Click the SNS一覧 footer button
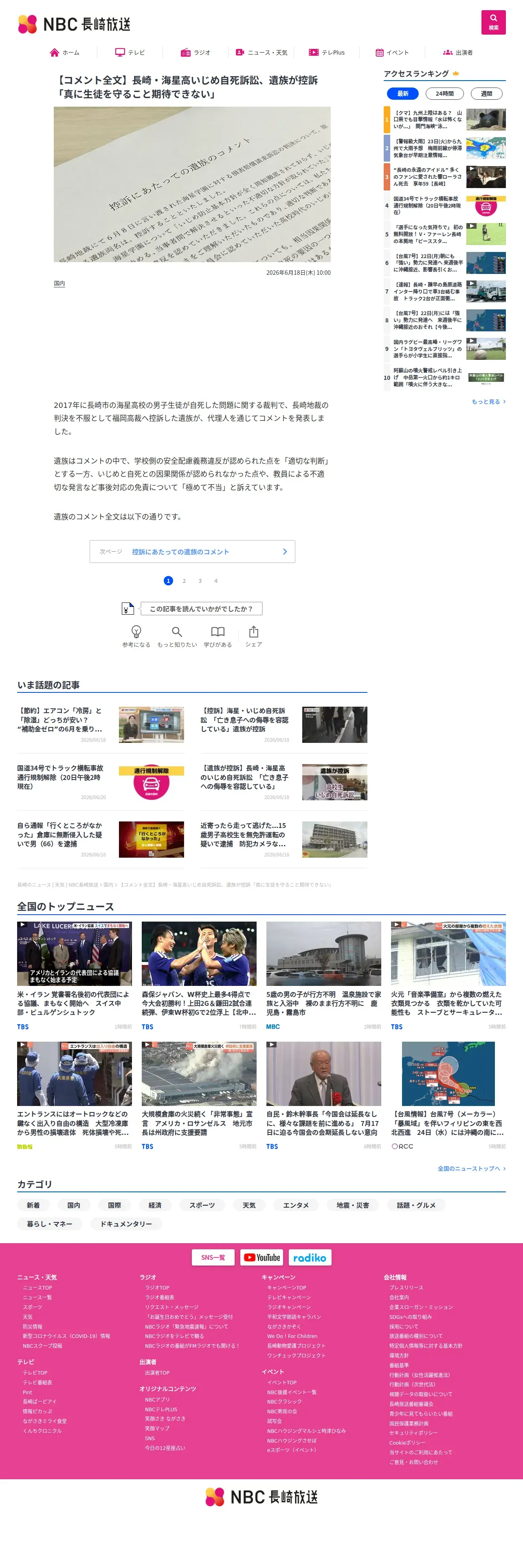The image size is (523, 1568). pos(213,1257)
